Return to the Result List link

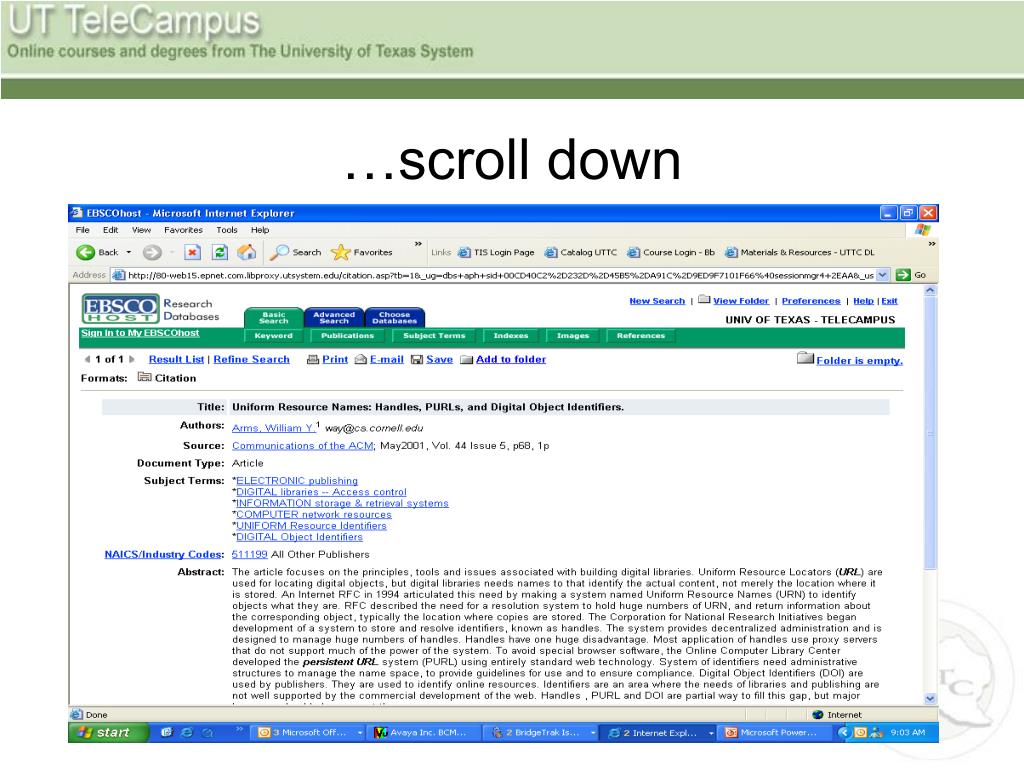(x=176, y=359)
